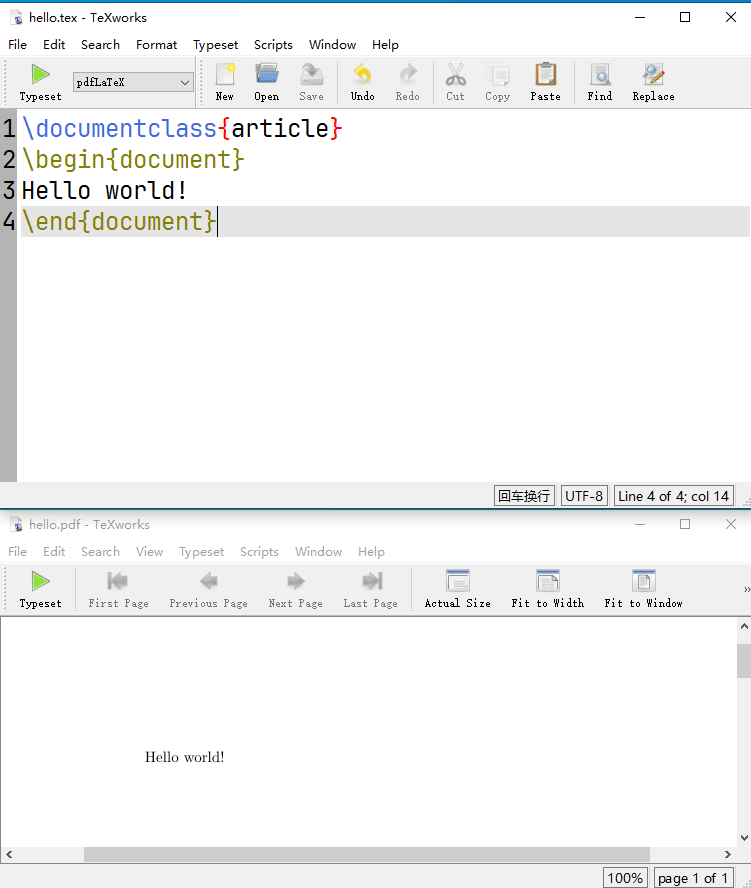Open Scripts menu in hello.tex window
The image size is (751, 888).
point(273,45)
